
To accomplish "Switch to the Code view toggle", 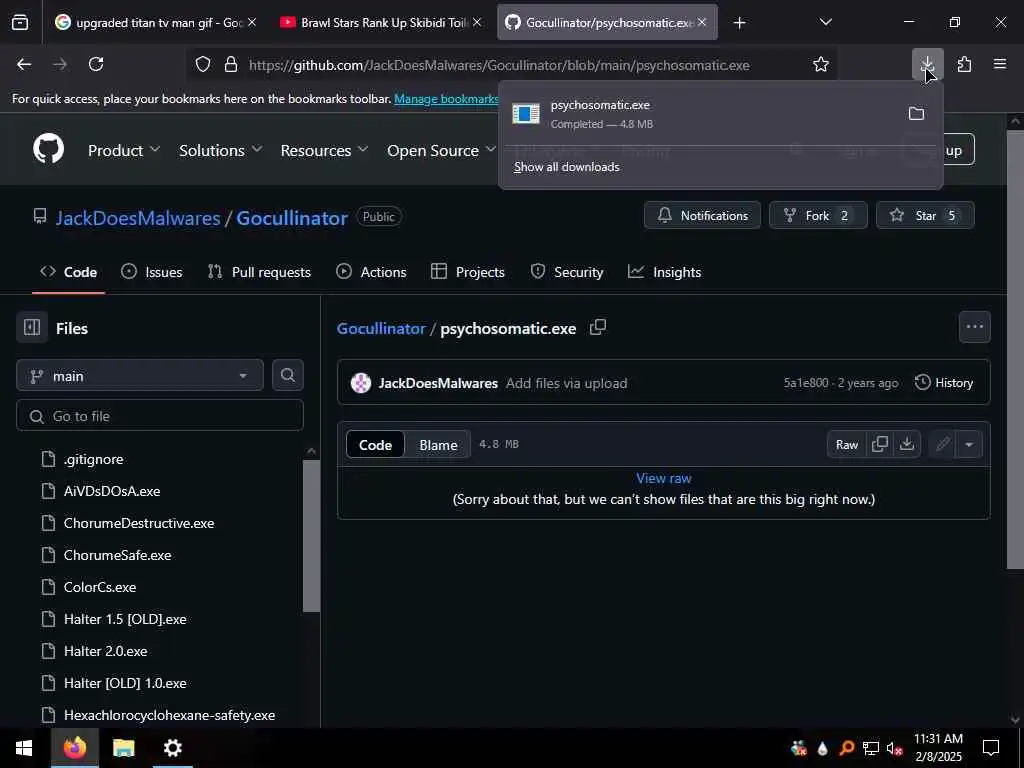I will click(376, 445).
